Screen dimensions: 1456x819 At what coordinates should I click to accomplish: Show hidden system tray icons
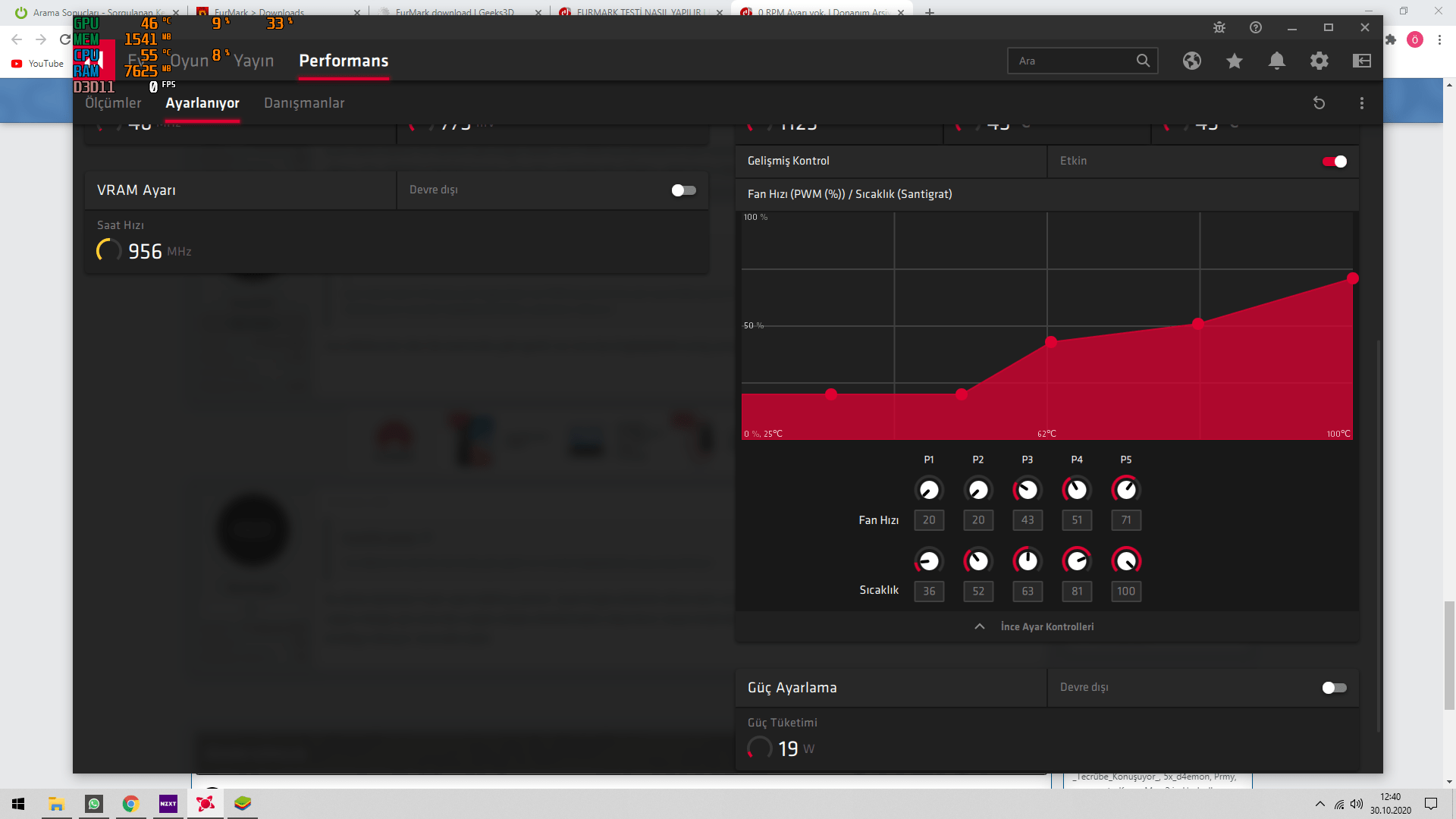[1320, 804]
